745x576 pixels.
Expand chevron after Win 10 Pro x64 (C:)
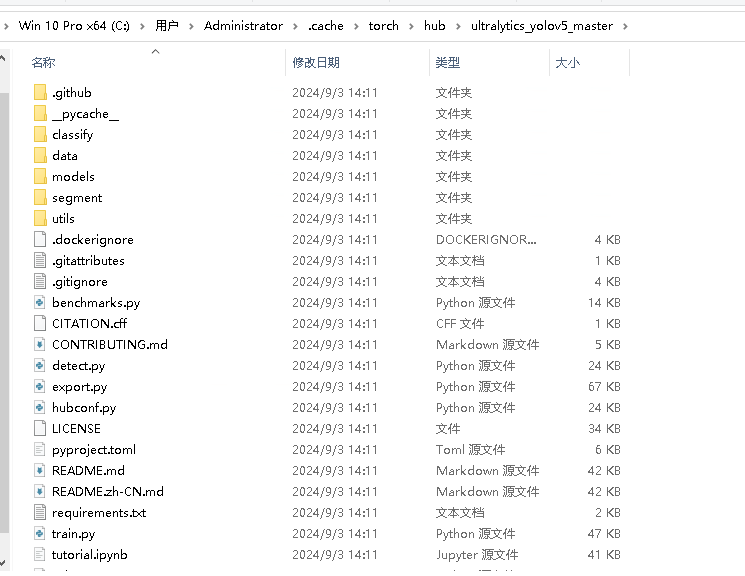tap(142, 26)
